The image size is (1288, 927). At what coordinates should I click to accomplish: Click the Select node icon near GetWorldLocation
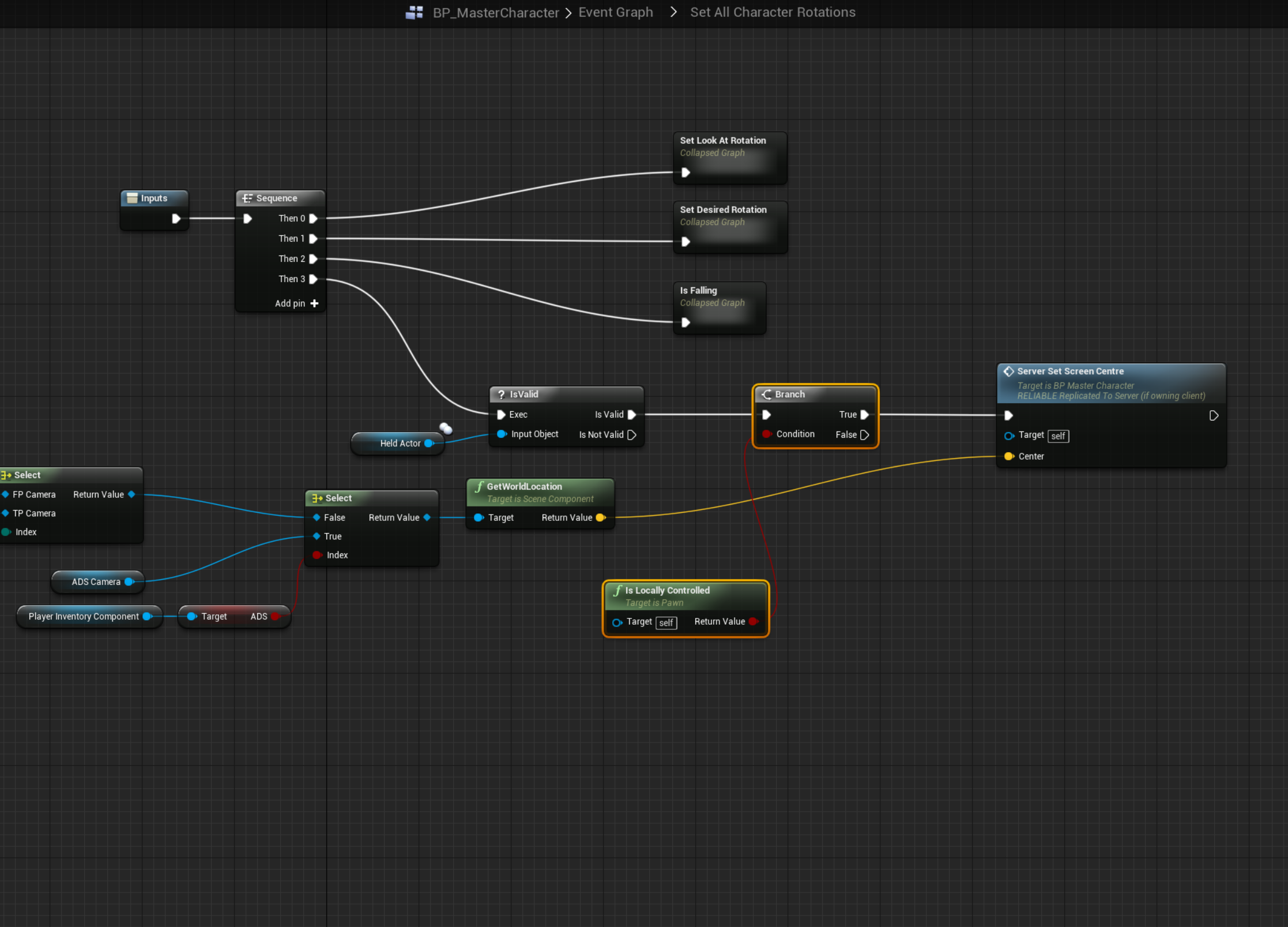click(x=317, y=498)
